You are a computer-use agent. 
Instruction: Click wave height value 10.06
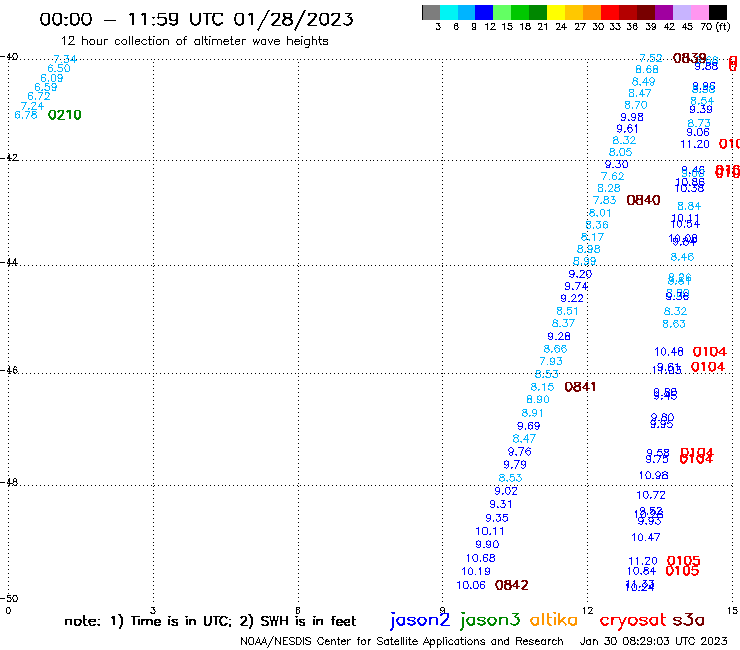(x=471, y=585)
